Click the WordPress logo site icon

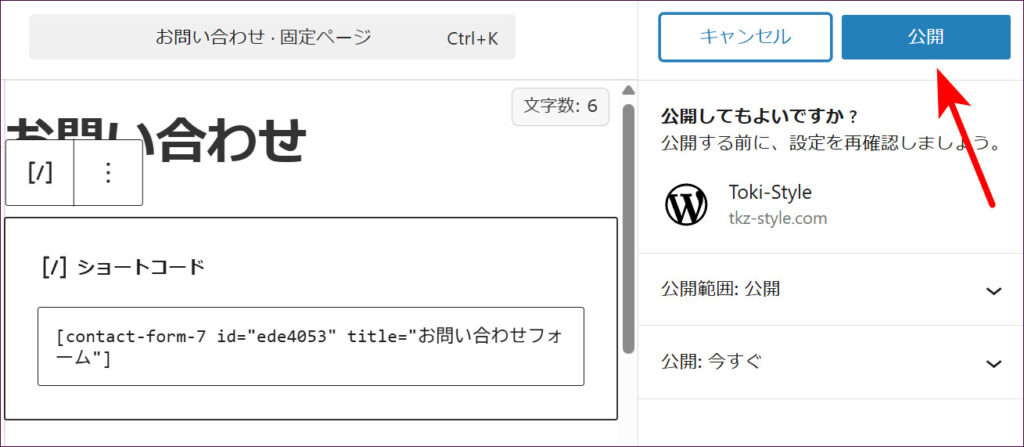coord(687,204)
